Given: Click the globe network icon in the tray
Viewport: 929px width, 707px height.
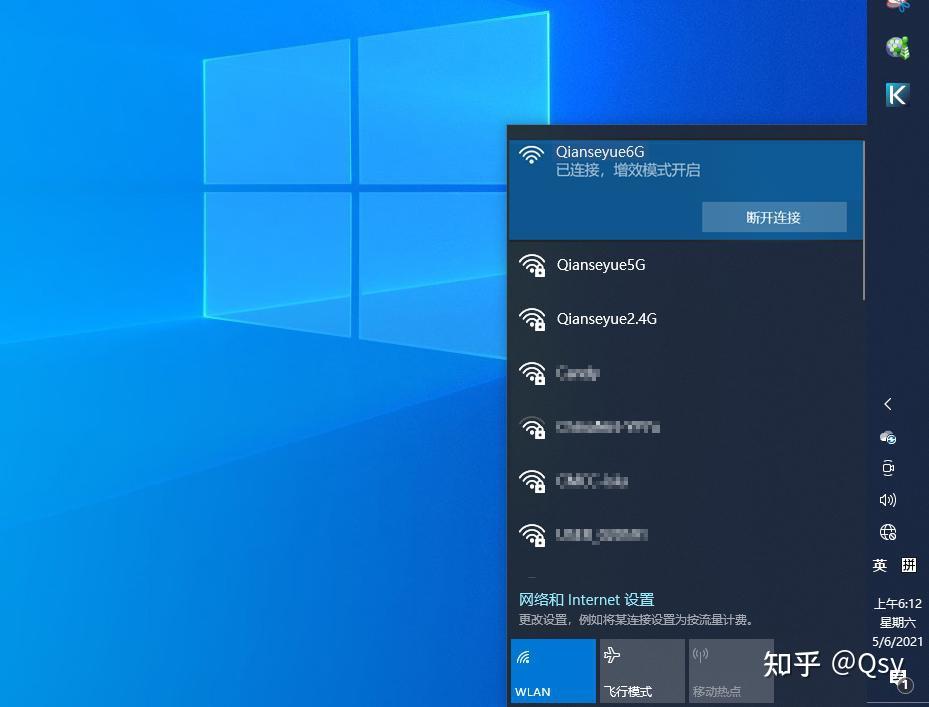Looking at the screenshot, I should click(888, 532).
